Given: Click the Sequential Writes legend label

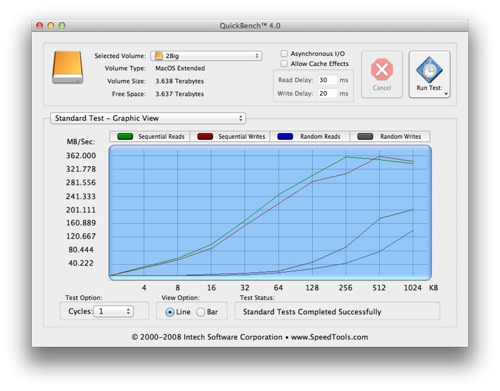Looking at the screenshot, I should pyautogui.click(x=242, y=136).
